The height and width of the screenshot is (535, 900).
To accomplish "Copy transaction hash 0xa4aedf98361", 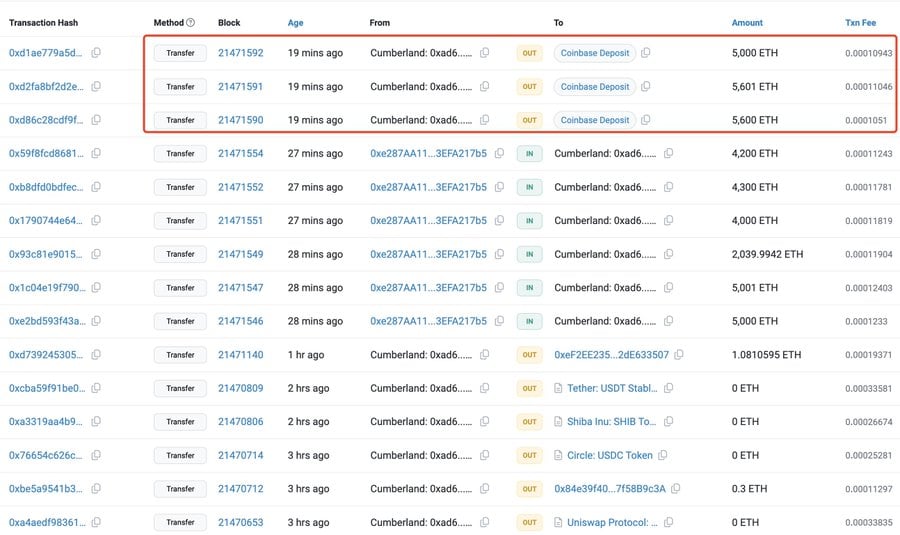I will pos(96,522).
